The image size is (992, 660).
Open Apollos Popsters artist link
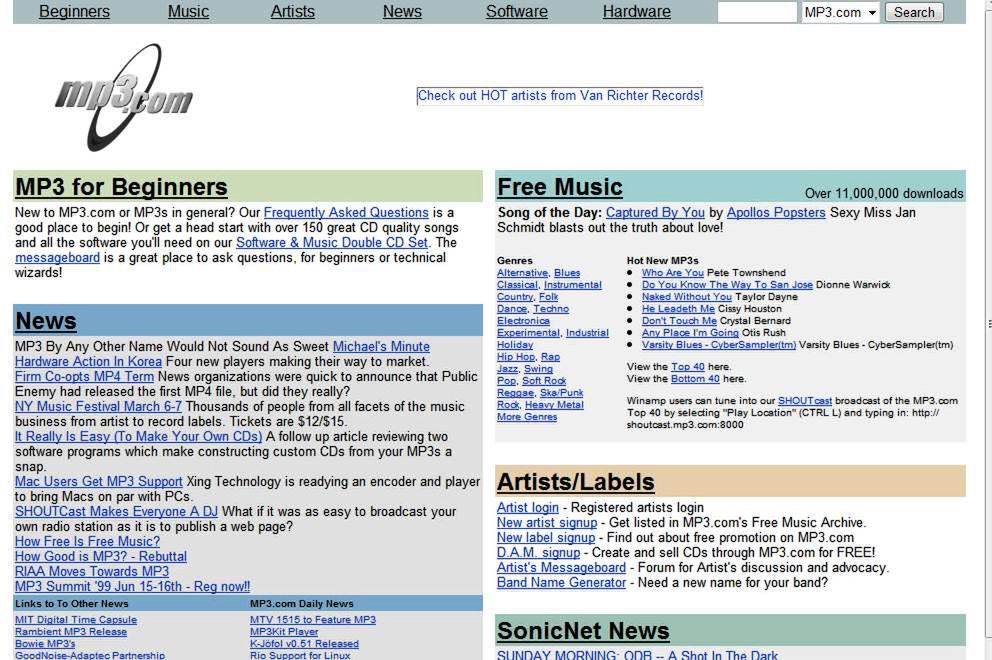776,213
